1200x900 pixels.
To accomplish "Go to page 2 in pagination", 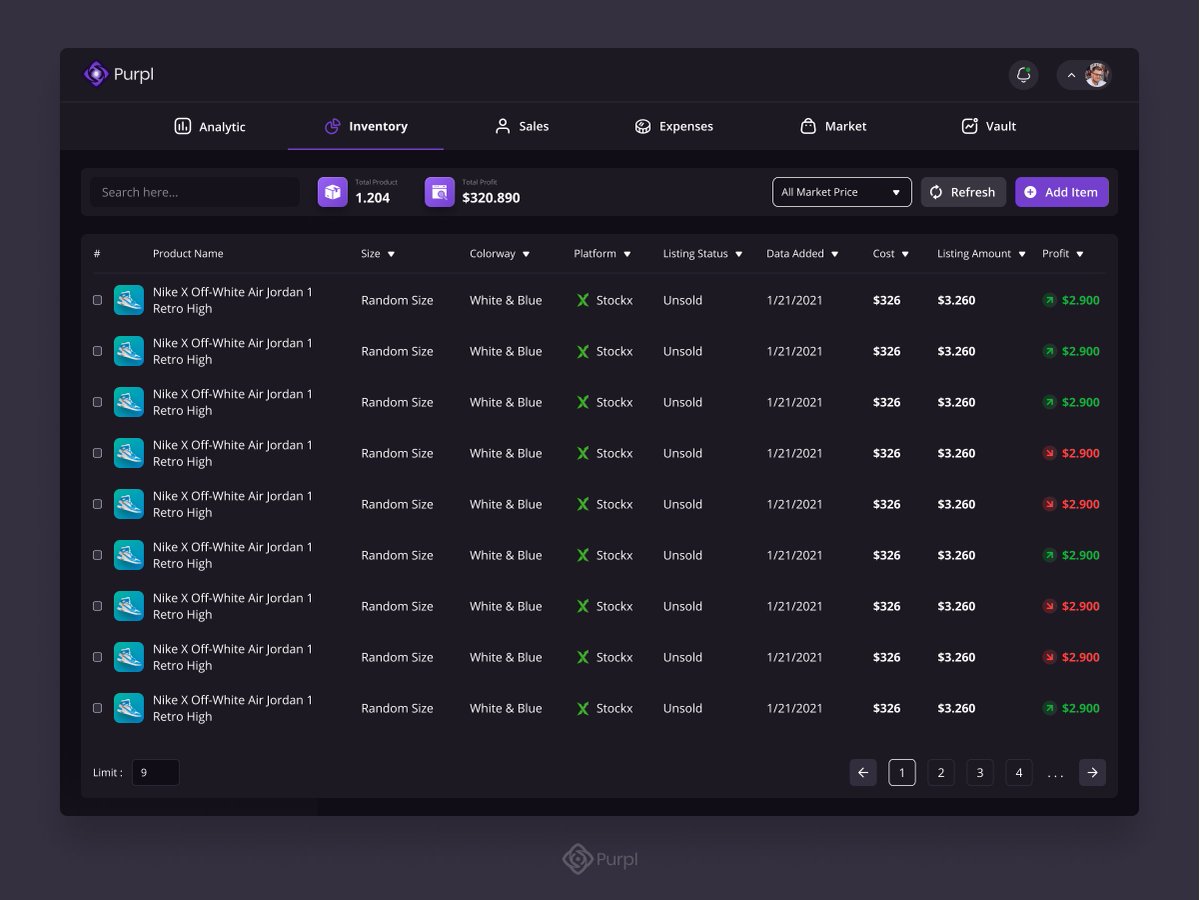I will pos(940,772).
